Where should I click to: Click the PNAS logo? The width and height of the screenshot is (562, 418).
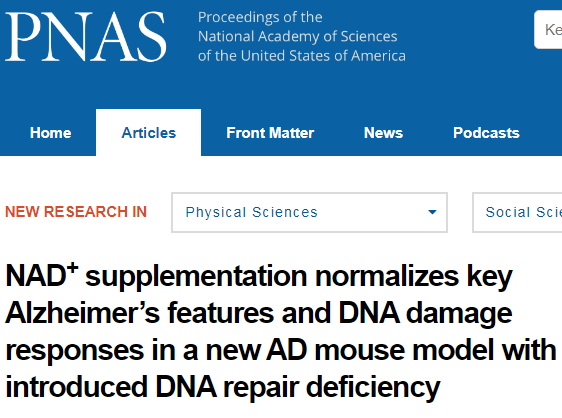click(85, 37)
